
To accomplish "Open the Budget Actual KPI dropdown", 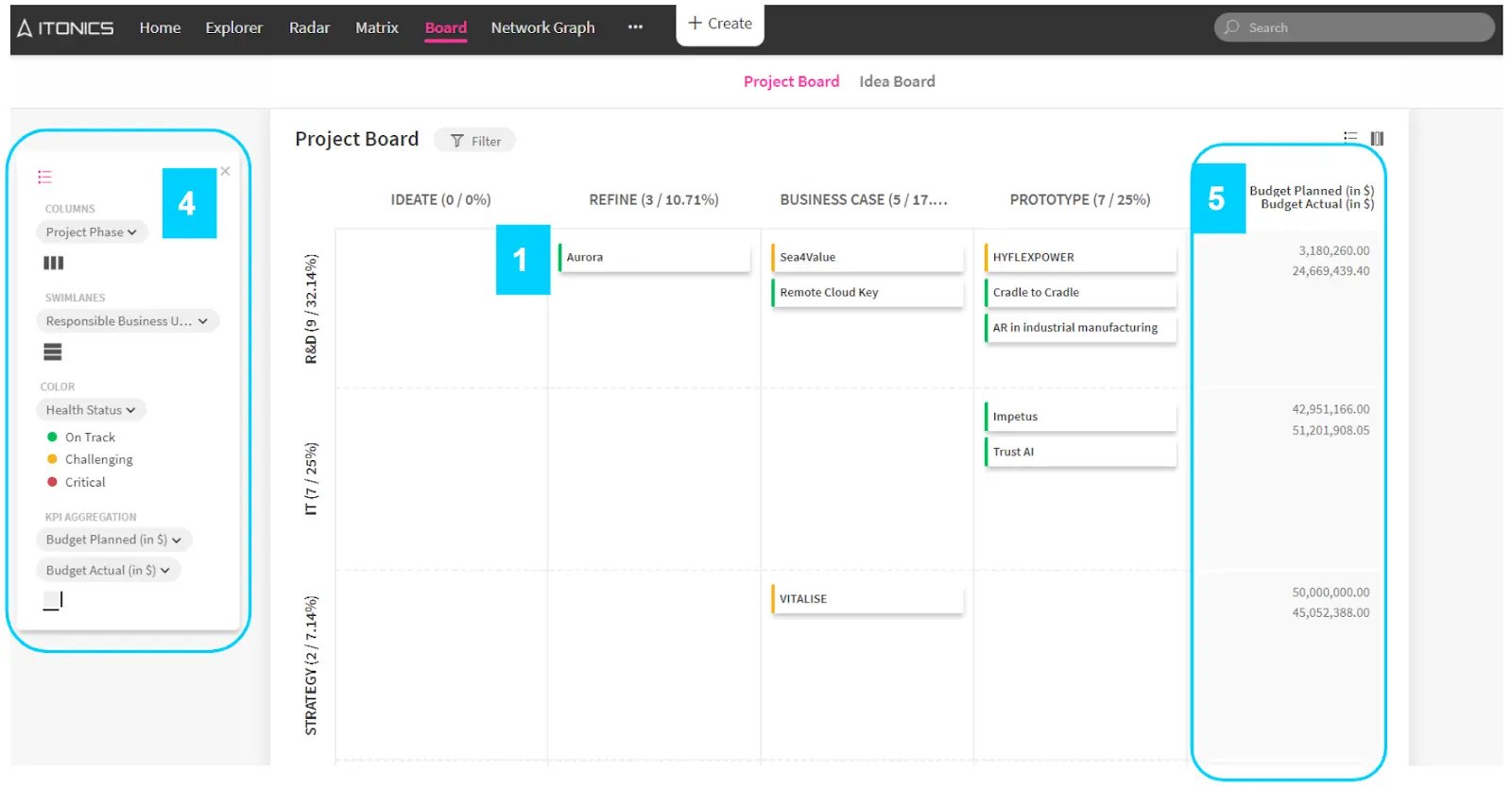I will pyautogui.click(x=108, y=571).
